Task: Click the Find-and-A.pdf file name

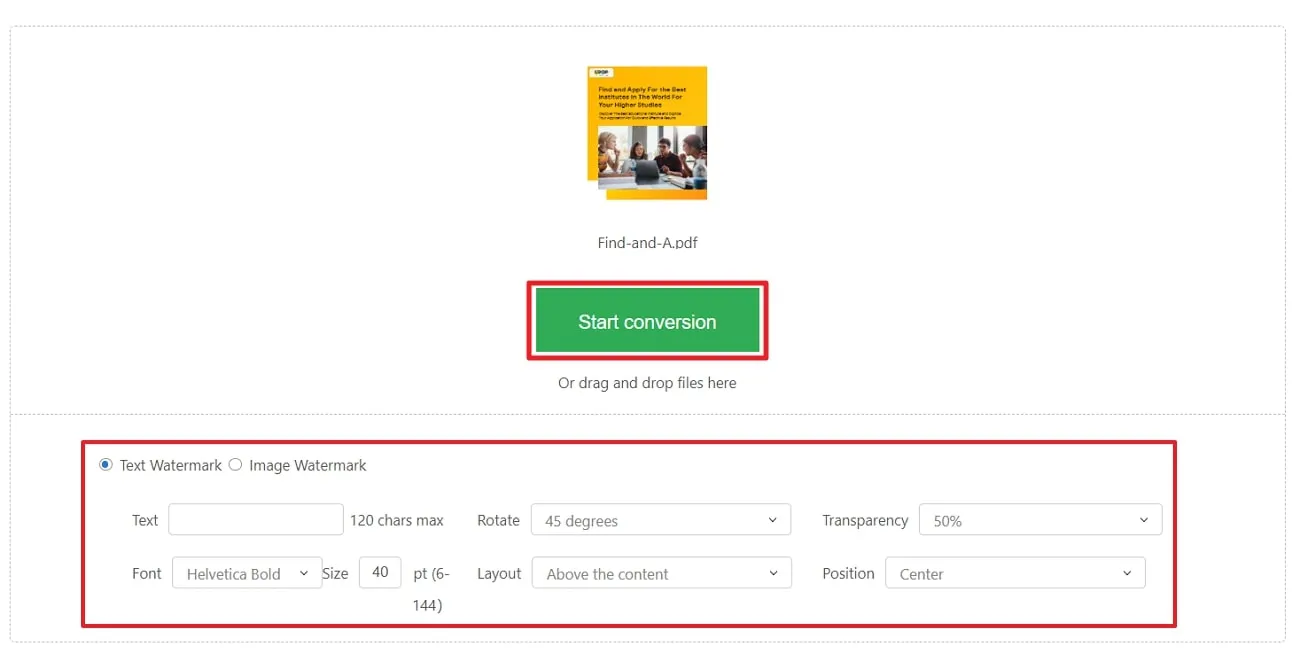Action: tap(647, 242)
